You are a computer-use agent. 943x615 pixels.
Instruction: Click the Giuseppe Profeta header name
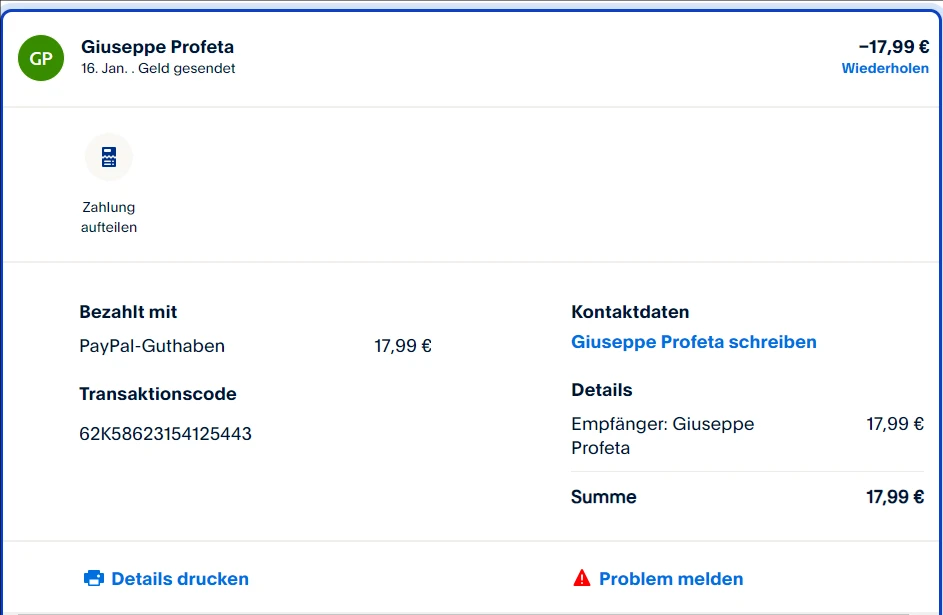pos(157,47)
